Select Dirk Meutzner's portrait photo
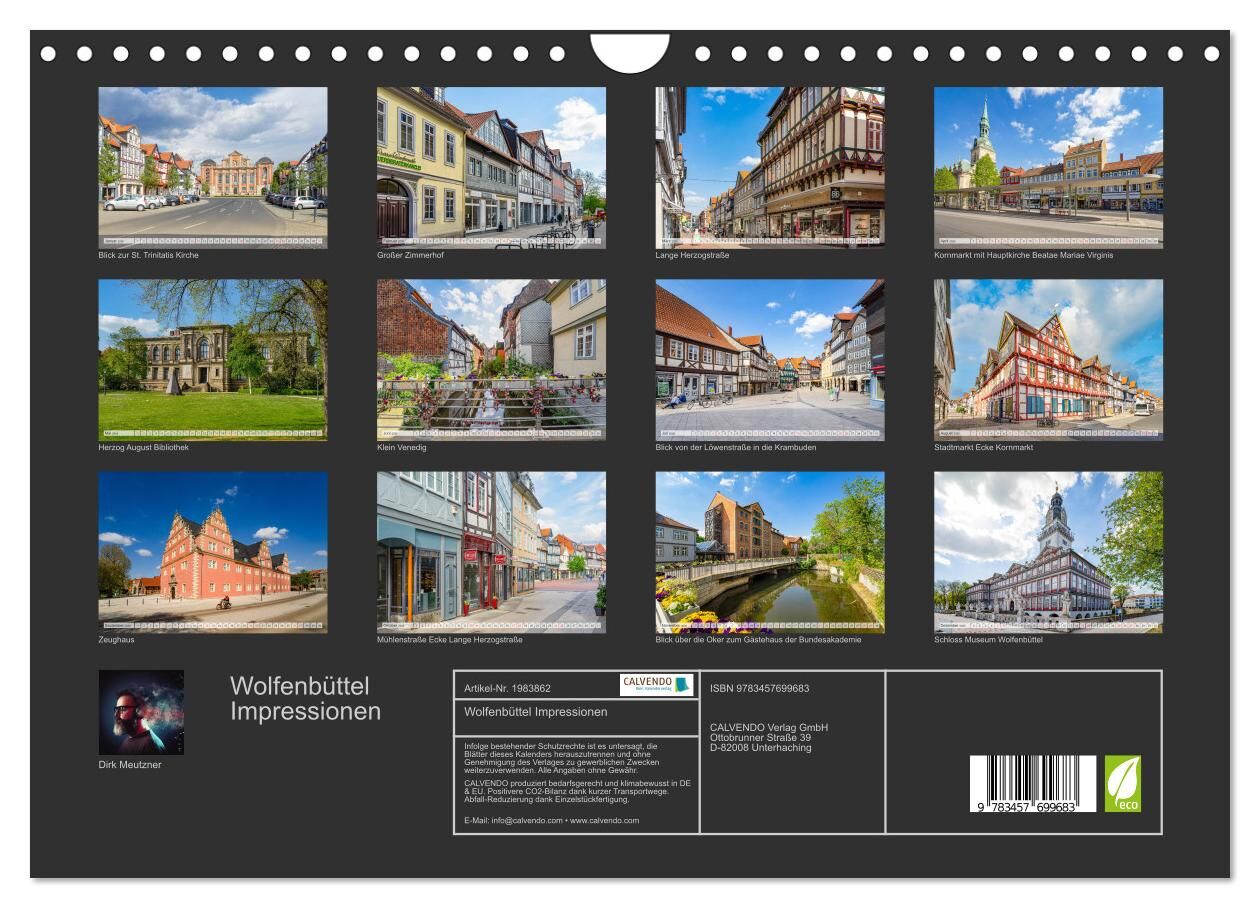 [x=141, y=712]
